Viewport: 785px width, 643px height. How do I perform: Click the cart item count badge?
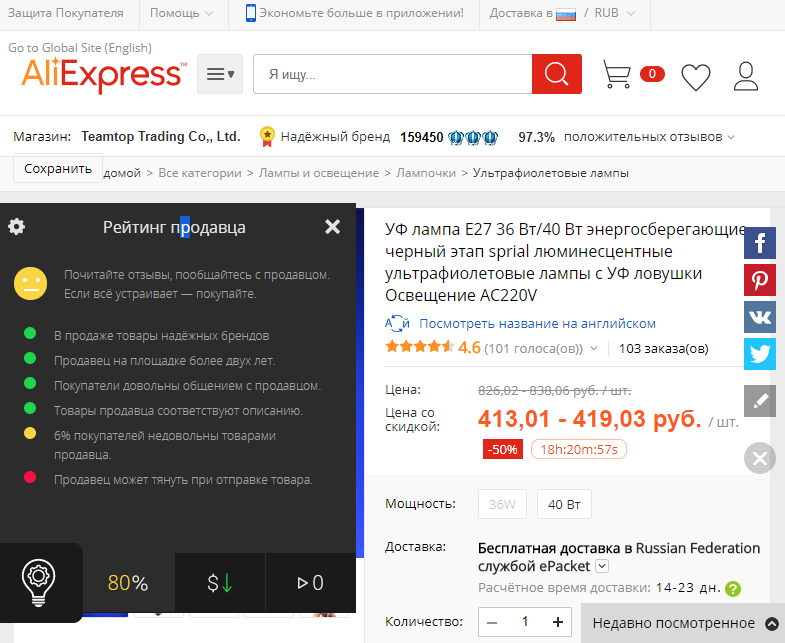click(652, 74)
